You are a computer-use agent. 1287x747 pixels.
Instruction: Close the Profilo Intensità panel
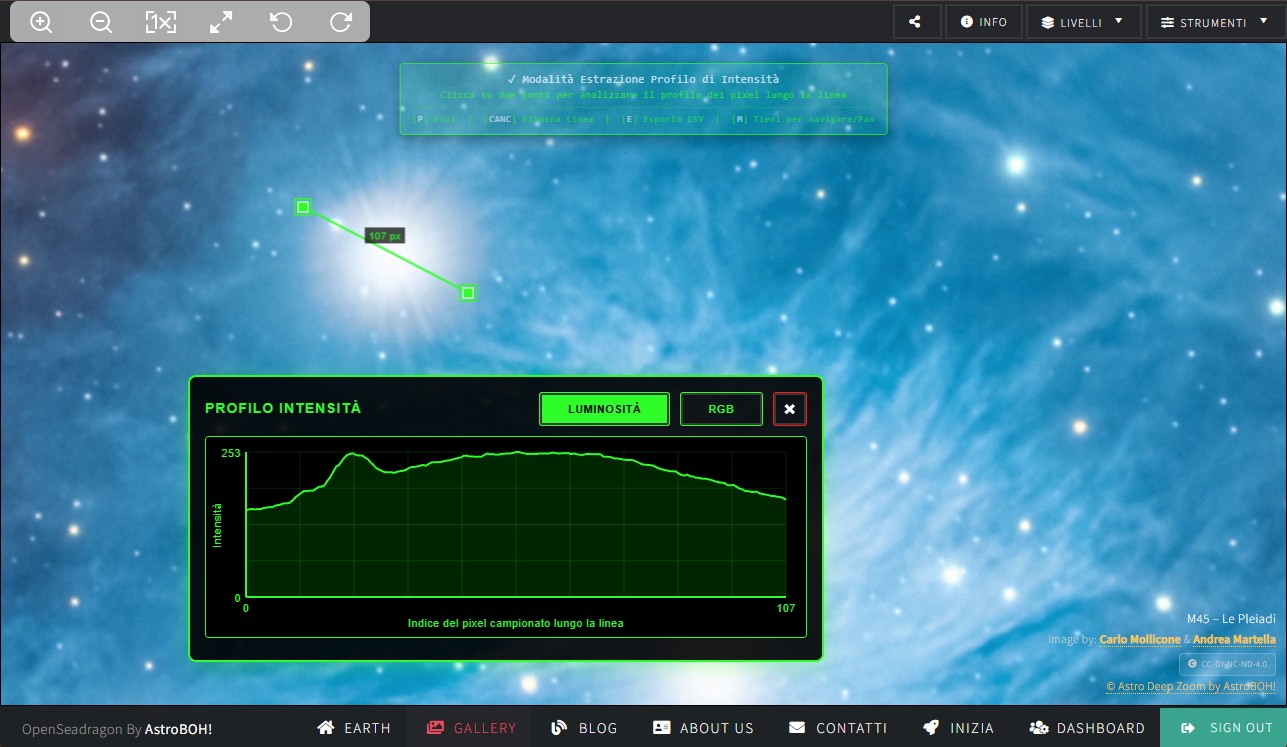point(789,409)
